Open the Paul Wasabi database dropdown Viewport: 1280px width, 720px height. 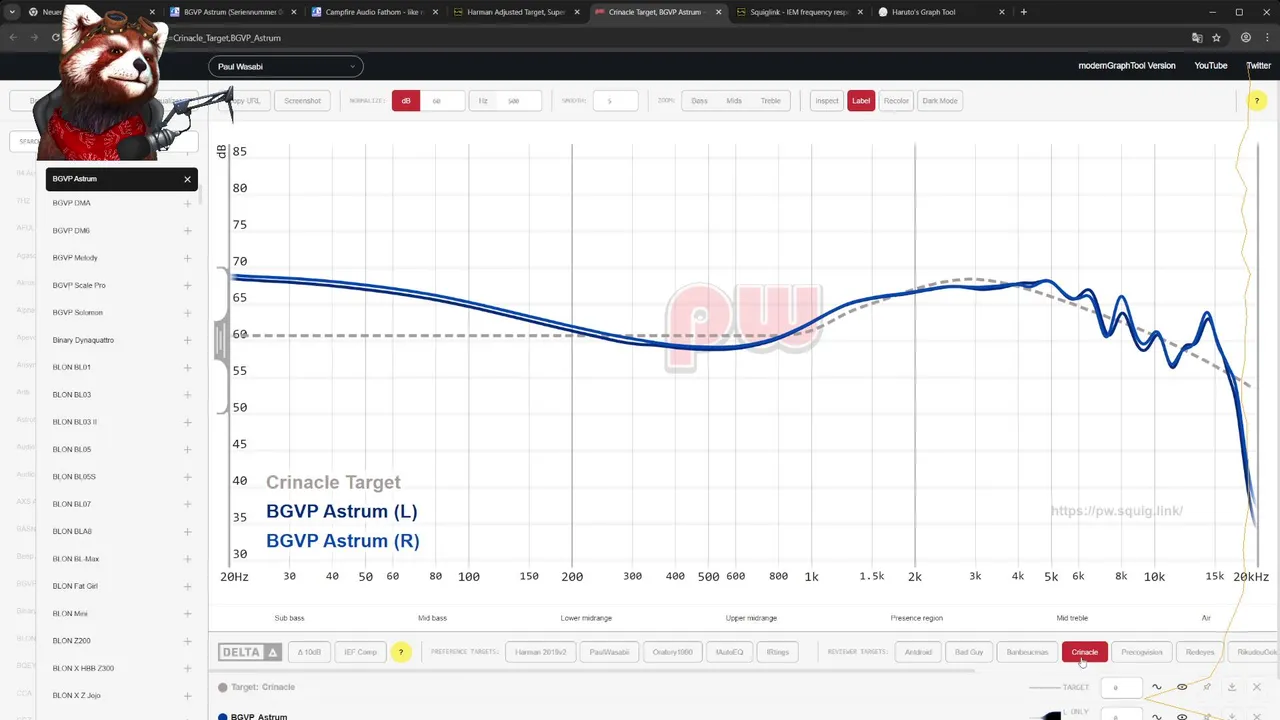[286, 67]
